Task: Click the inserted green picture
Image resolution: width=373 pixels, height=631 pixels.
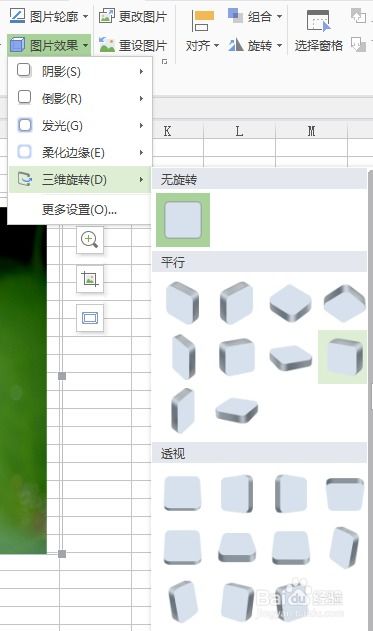Action: [x=23, y=380]
